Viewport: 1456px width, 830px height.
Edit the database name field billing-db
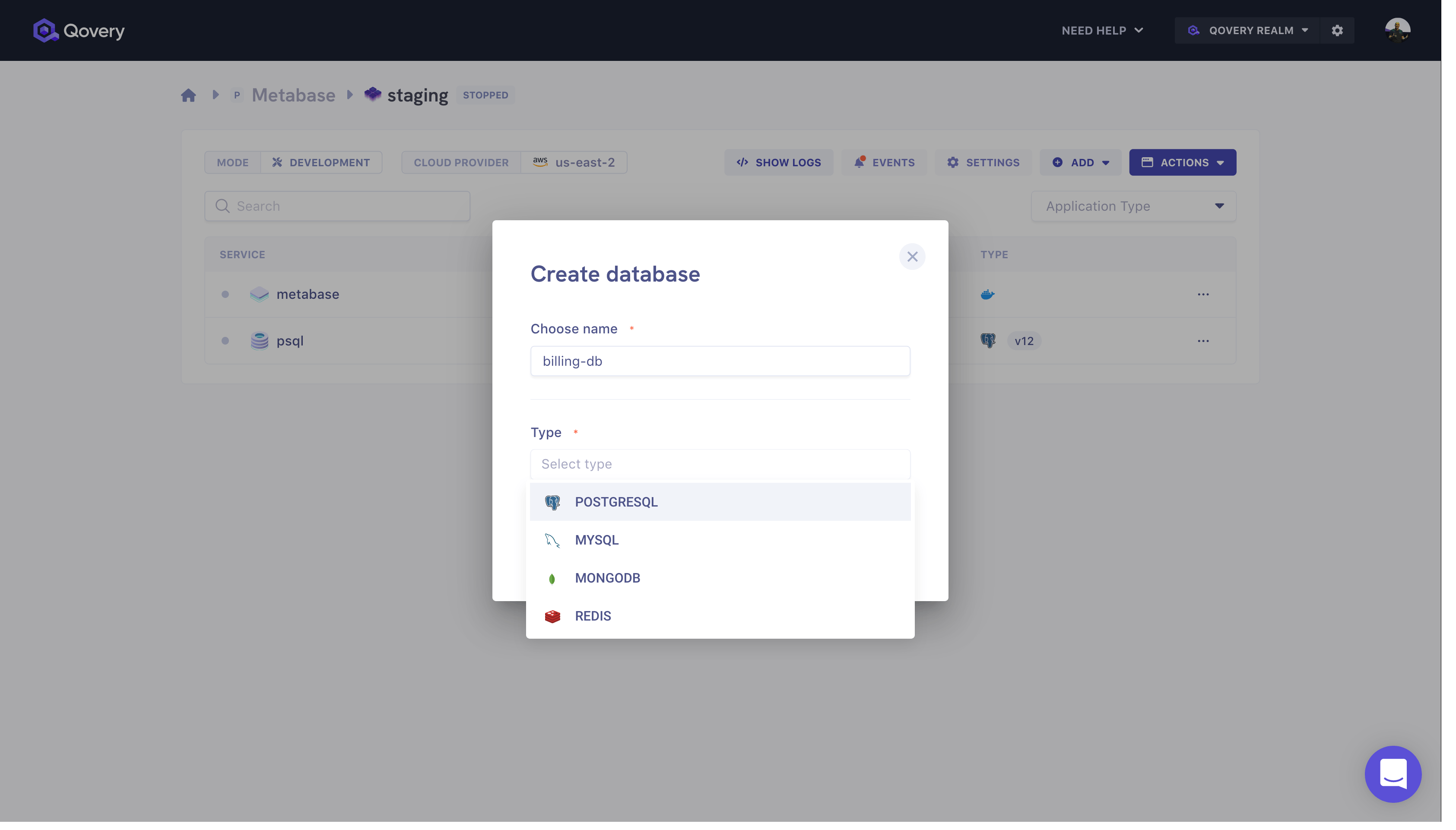click(x=720, y=361)
